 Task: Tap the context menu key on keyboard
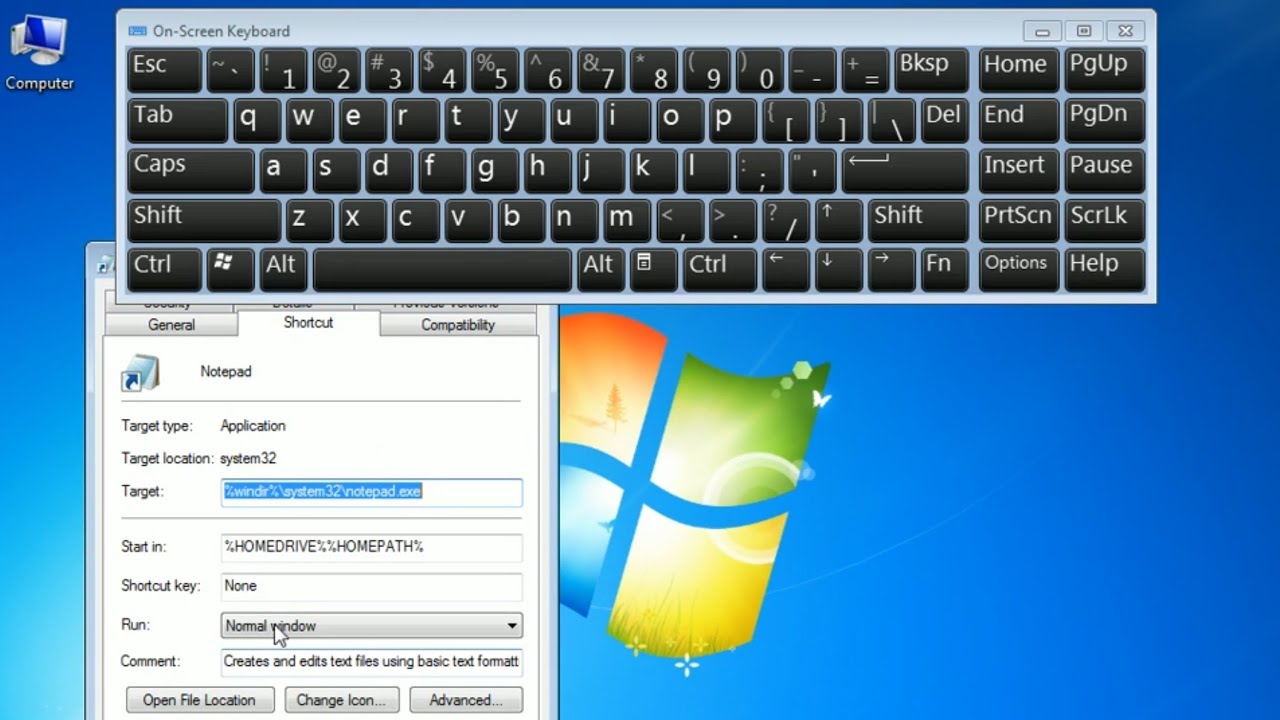point(654,270)
